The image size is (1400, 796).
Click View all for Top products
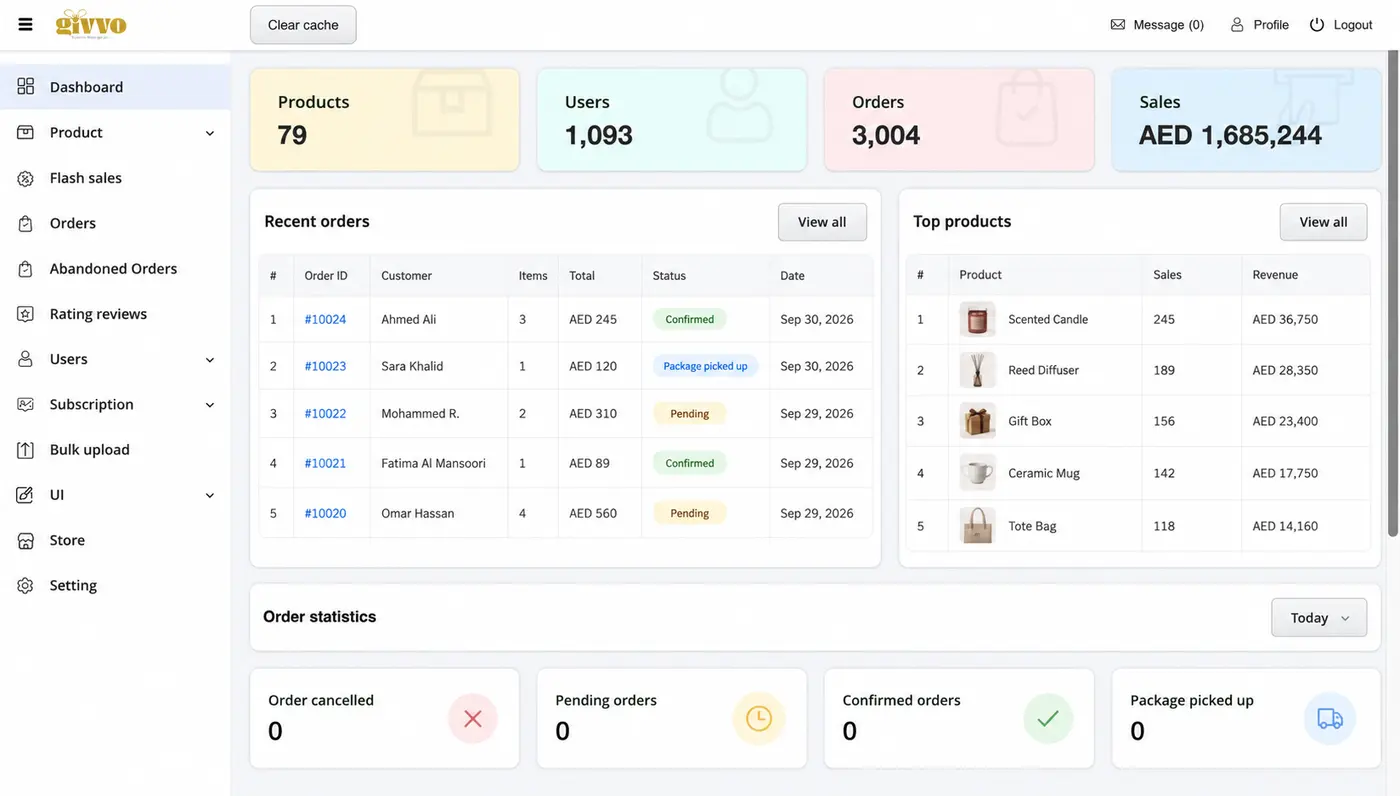(x=1323, y=222)
